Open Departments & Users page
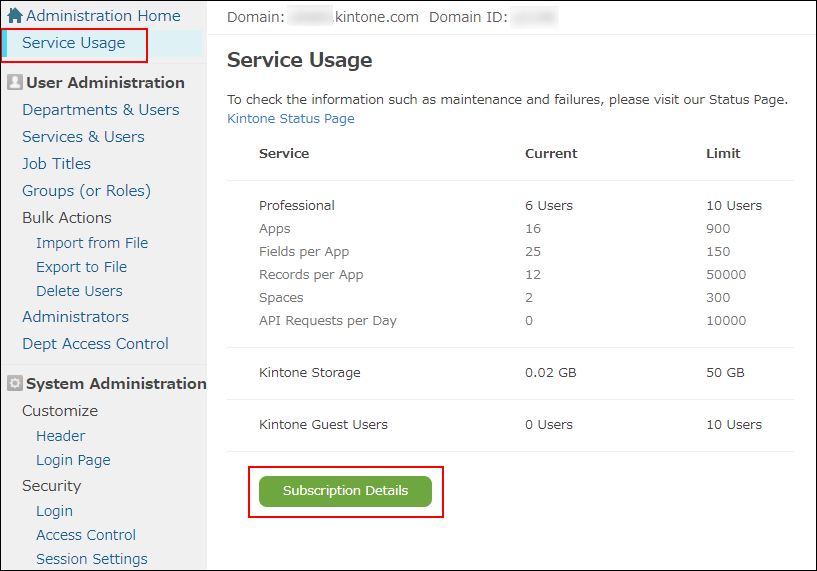817x571 pixels. (101, 110)
